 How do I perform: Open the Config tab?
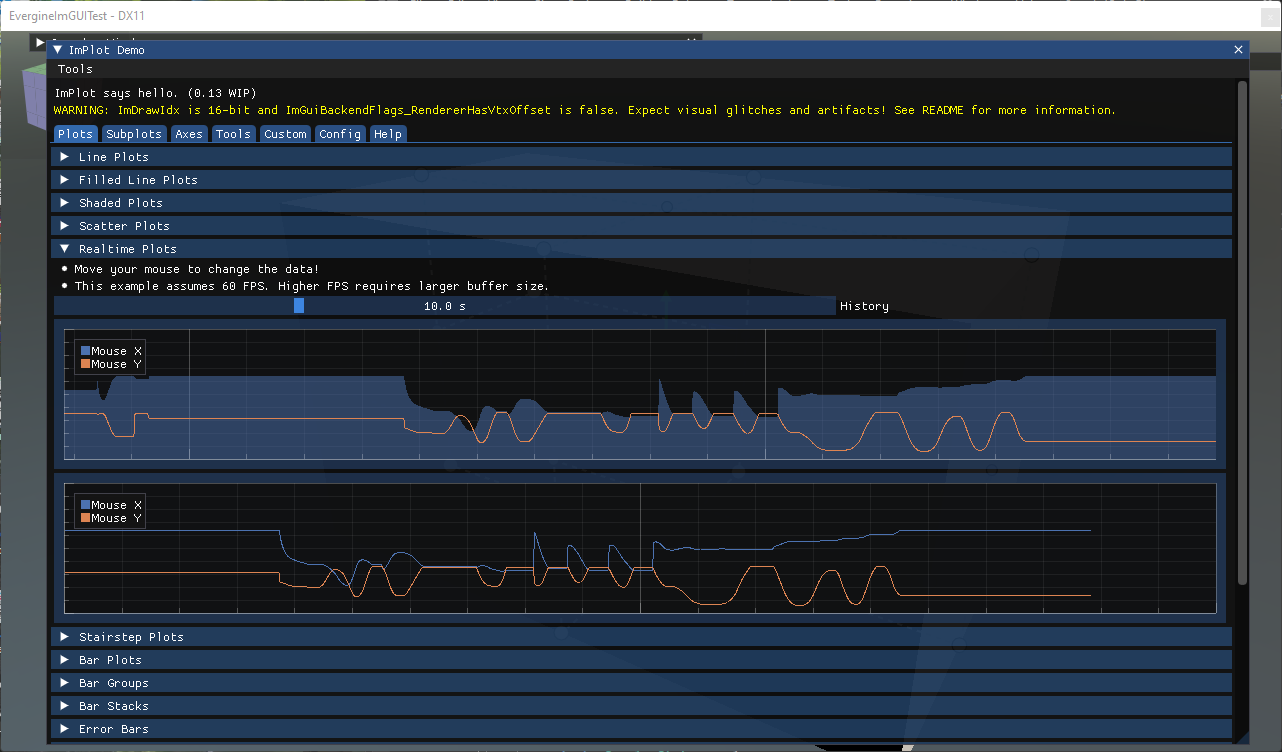point(340,134)
